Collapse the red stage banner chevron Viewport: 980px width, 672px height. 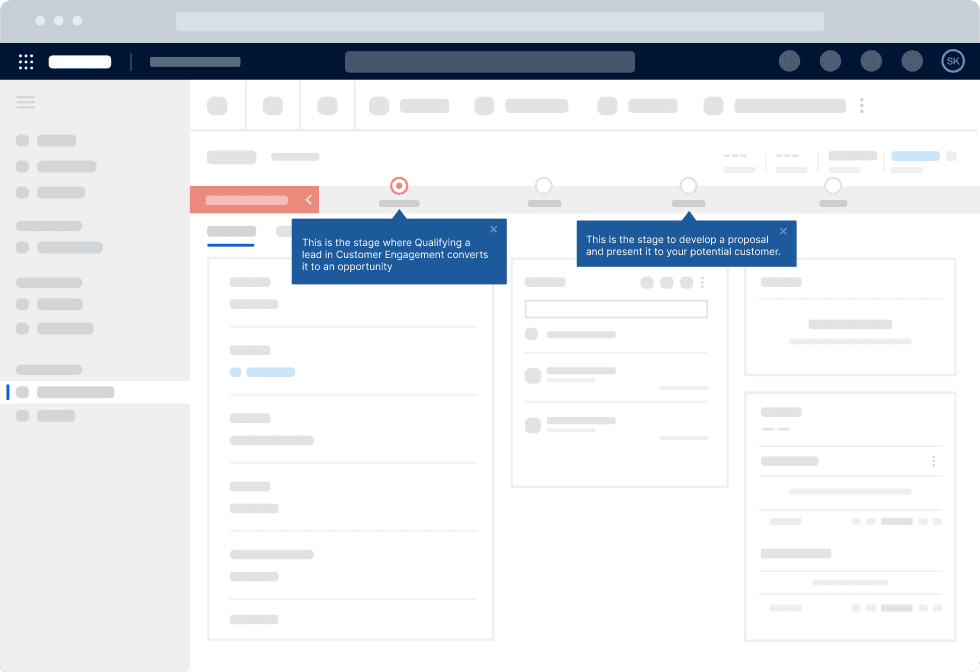[x=308, y=200]
